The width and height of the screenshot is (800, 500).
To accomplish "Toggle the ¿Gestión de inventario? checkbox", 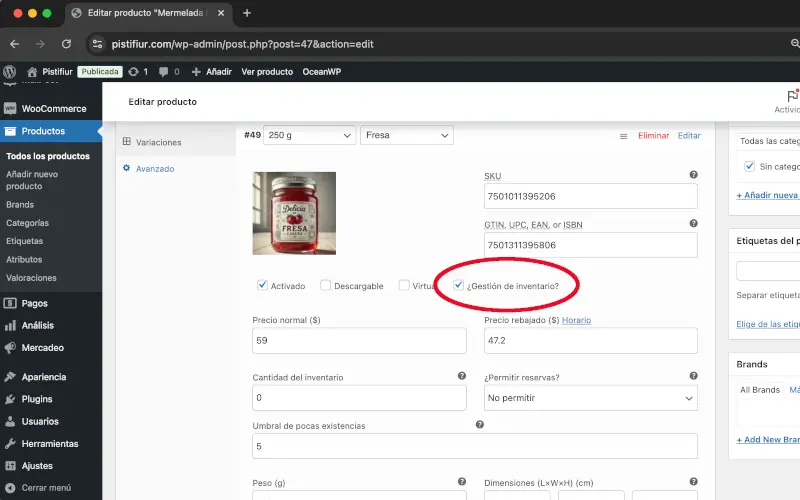I will pos(458,285).
